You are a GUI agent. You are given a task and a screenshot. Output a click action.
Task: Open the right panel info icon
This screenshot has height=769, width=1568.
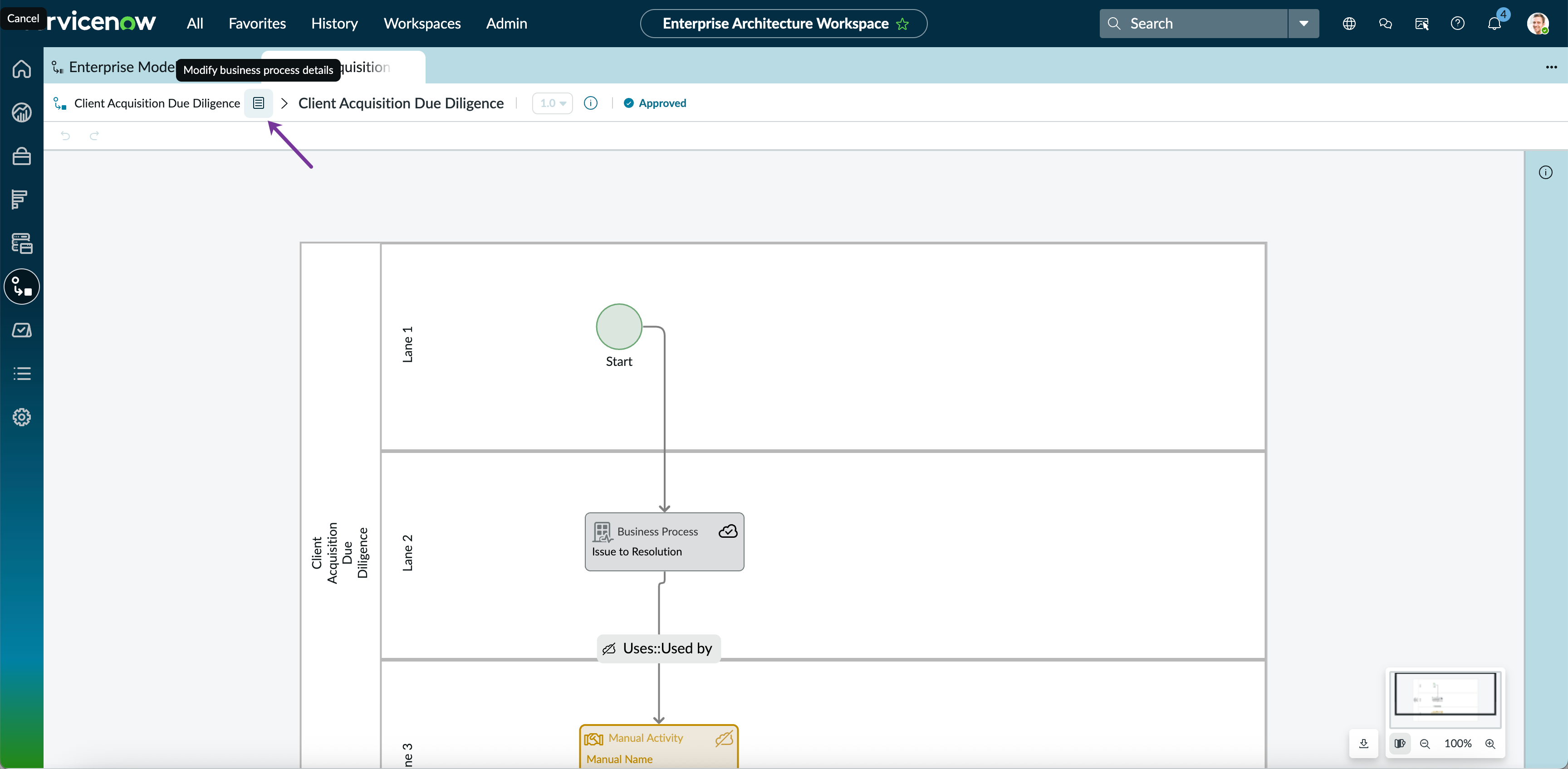pos(1545,173)
